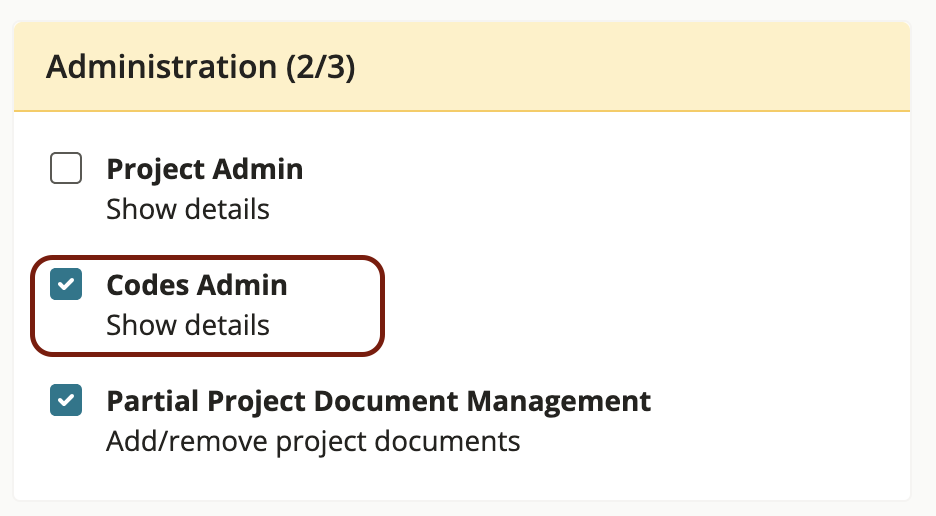Click the Codes Admin label text
Viewport: 936px width, 516px height.
(196, 285)
